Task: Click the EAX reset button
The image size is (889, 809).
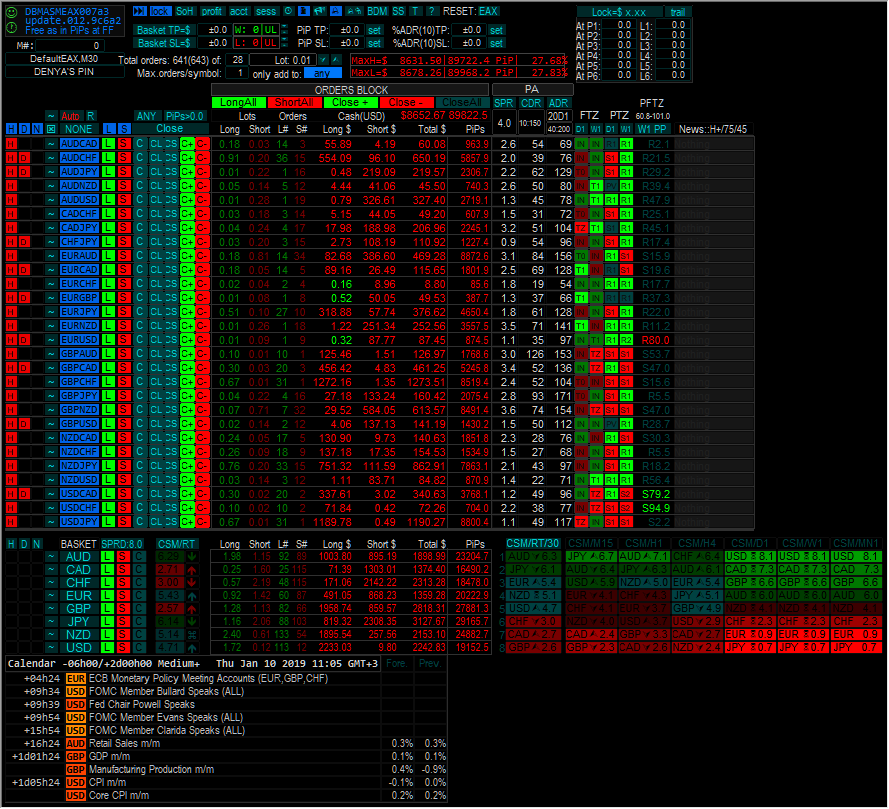Action: click(488, 11)
